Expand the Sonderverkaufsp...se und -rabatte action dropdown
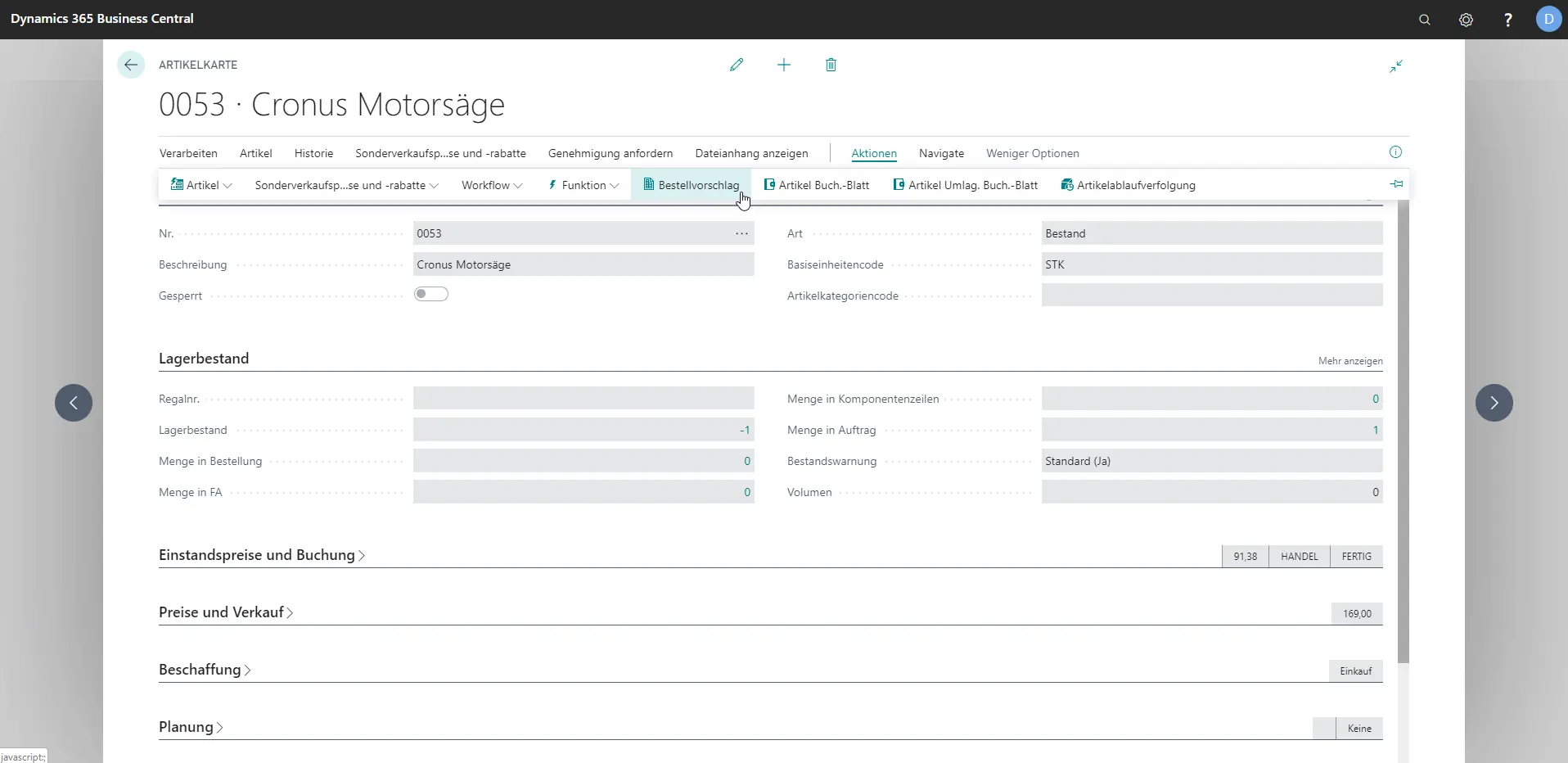The height and width of the screenshot is (763, 1568). point(347,185)
